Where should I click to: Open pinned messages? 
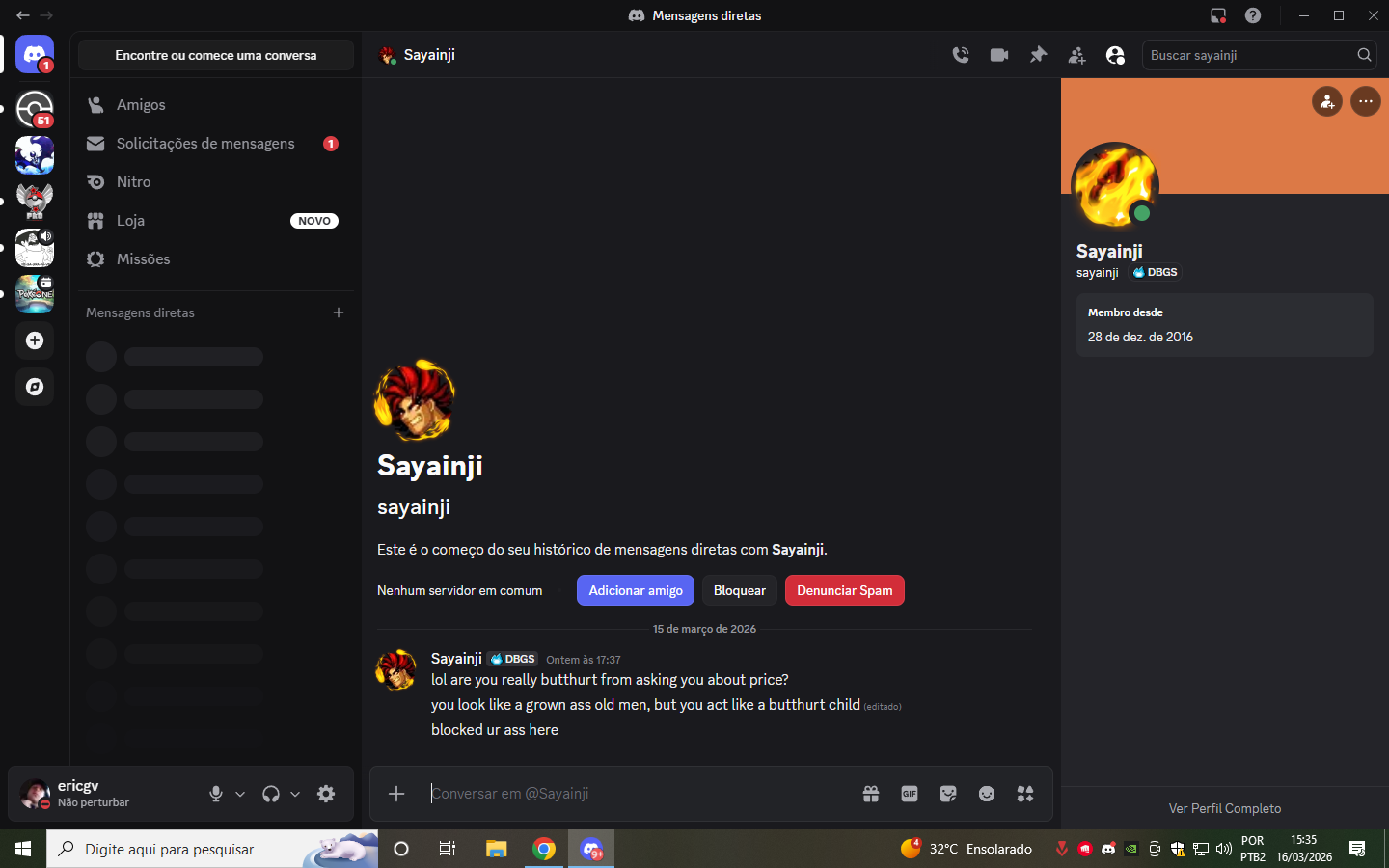click(x=1038, y=55)
